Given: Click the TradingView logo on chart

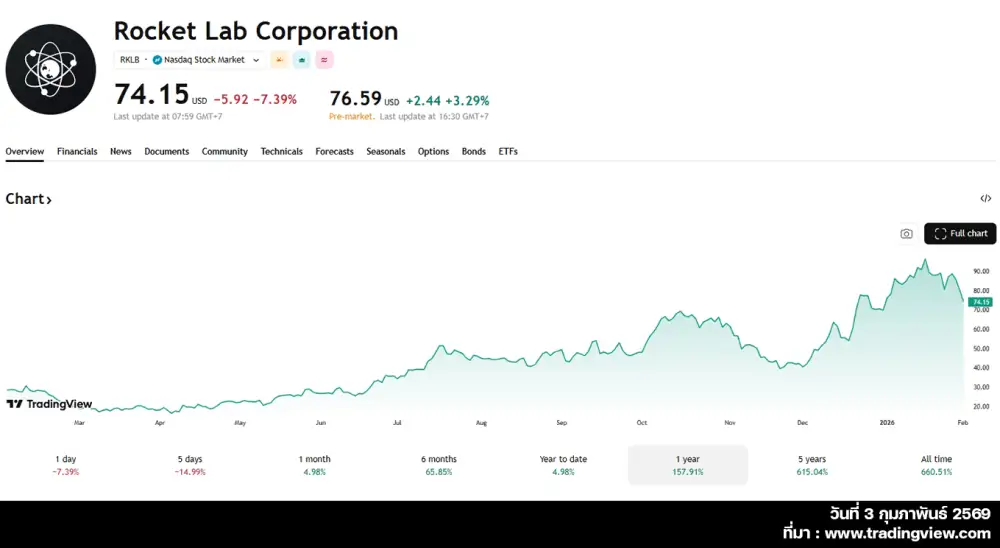Looking at the screenshot, I should coord(49,404).
